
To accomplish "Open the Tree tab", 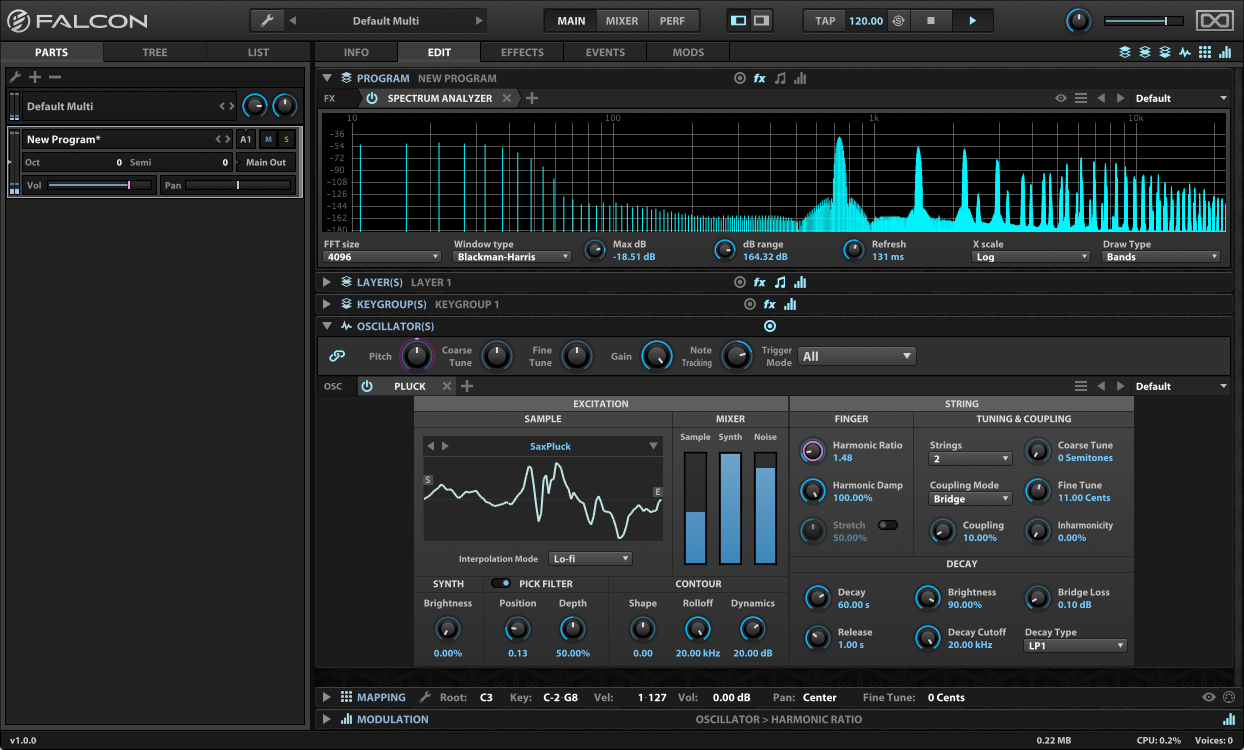I will pos(155,52).
